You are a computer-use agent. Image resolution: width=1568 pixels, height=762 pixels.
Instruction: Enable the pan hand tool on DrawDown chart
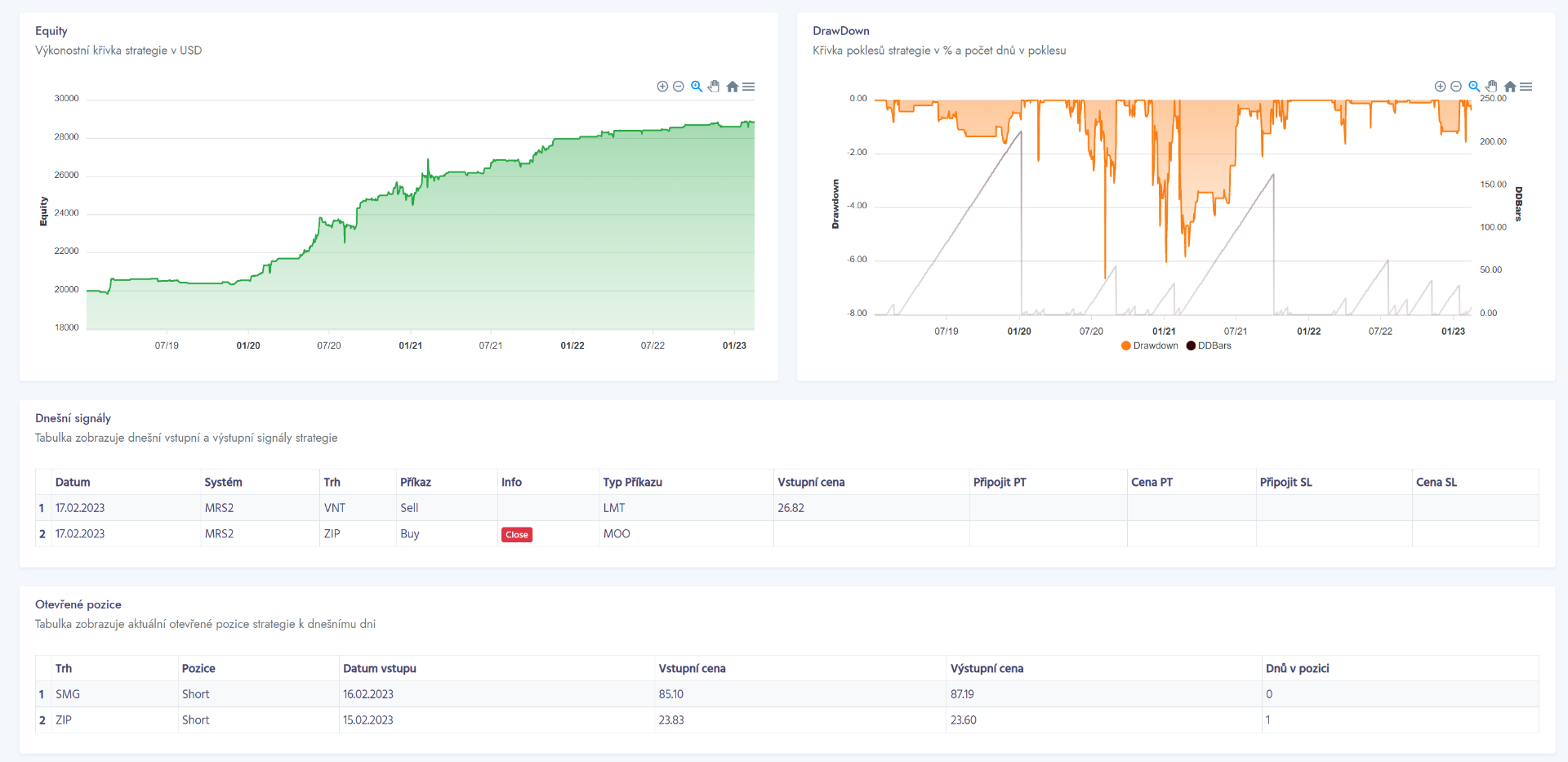tap(1491, 87)
